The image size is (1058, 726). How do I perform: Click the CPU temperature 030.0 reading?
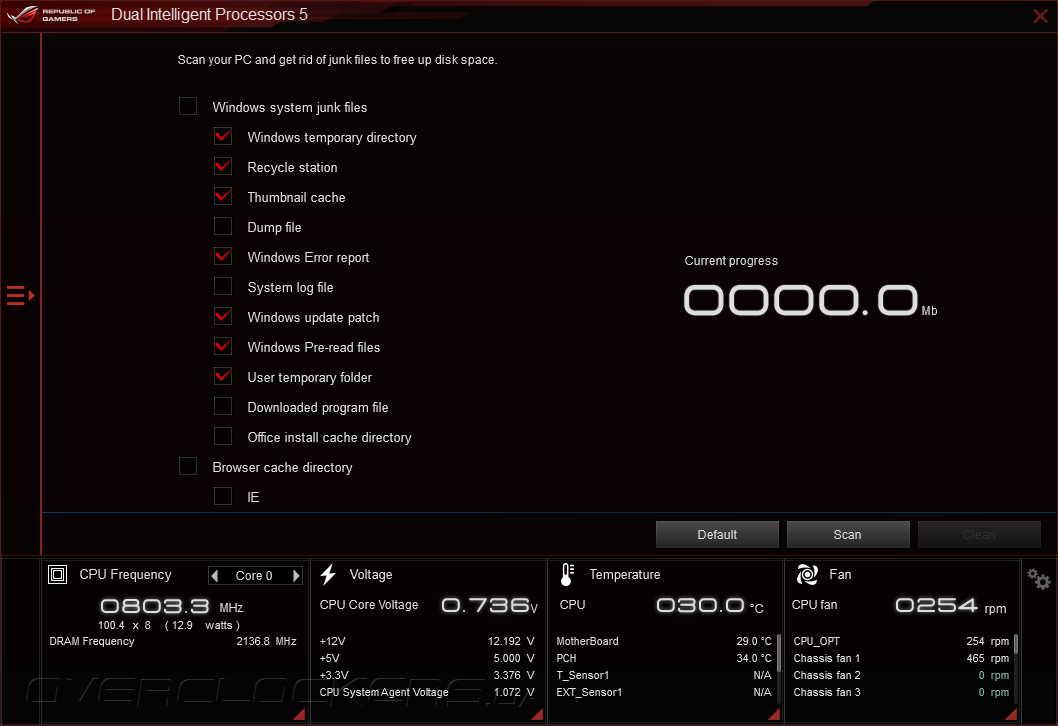click(x=711, y=605)
